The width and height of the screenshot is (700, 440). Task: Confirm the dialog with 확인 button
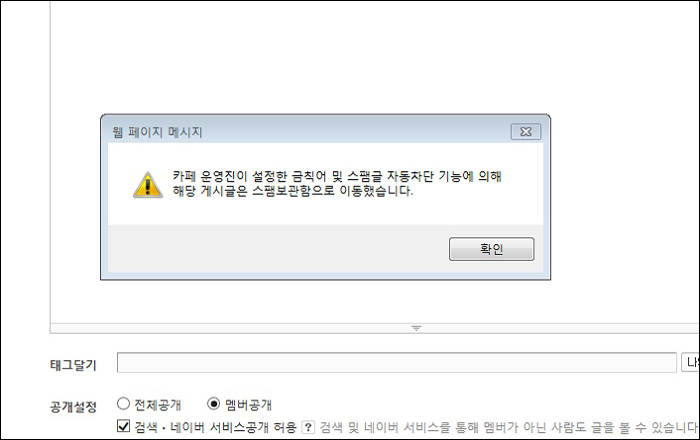click(491, 249)
